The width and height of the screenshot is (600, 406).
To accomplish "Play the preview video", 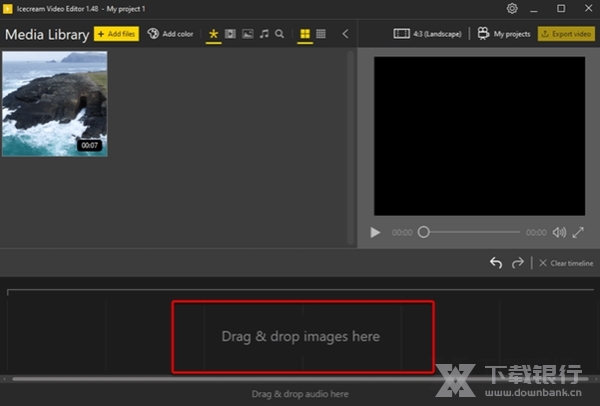I will 375,232.
